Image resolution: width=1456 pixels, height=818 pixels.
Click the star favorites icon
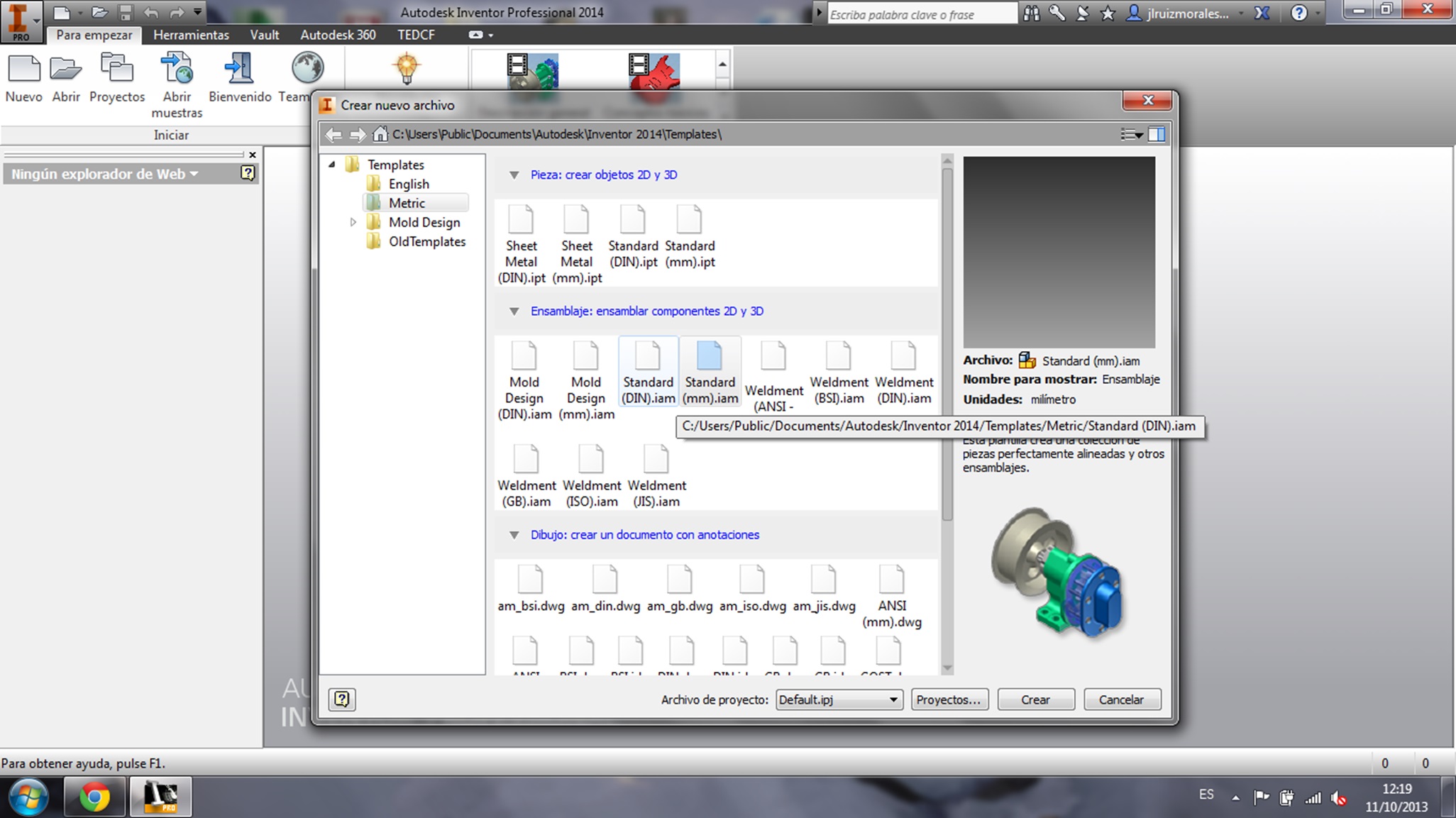1108,13
